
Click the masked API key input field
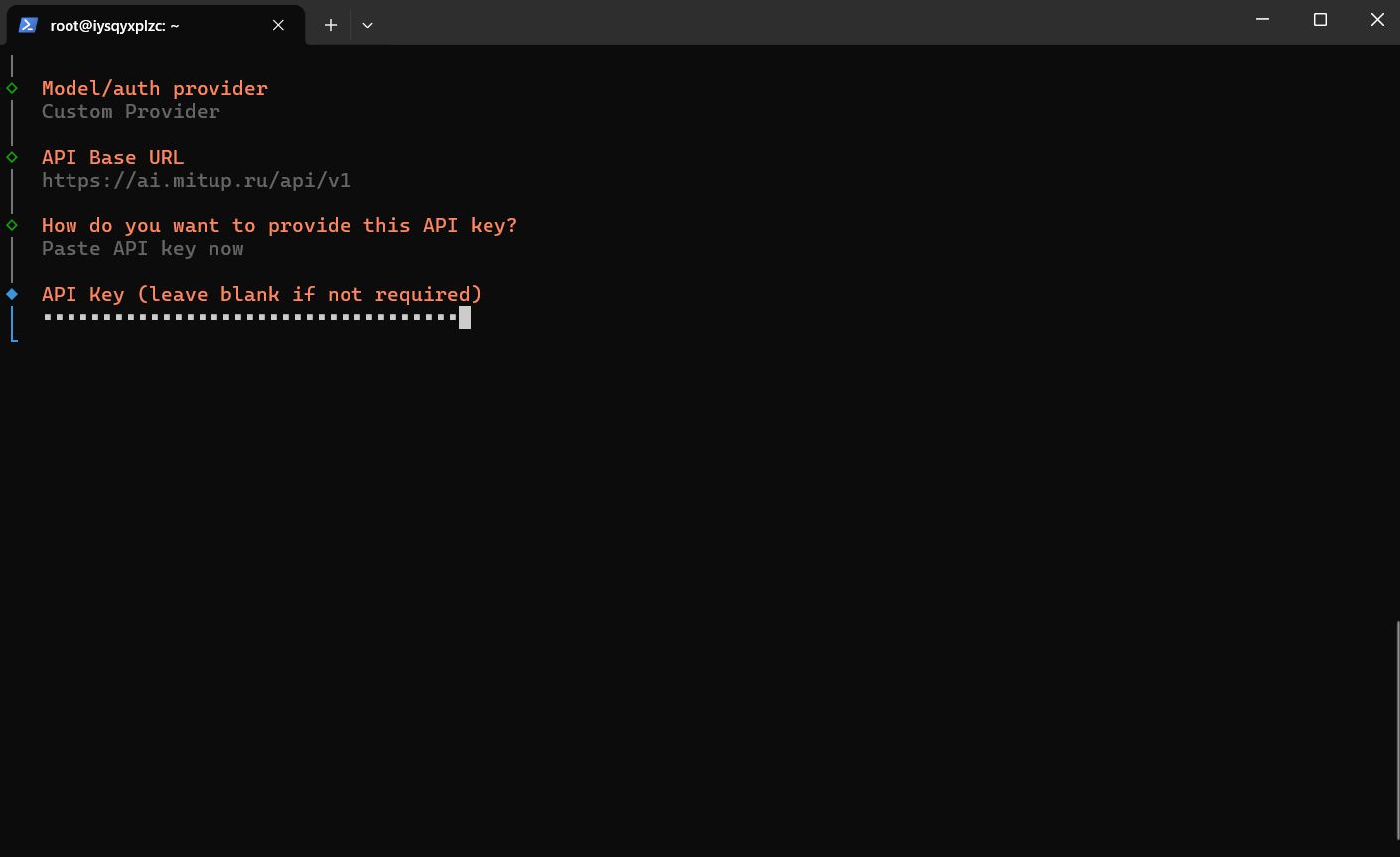click(256, 318)
